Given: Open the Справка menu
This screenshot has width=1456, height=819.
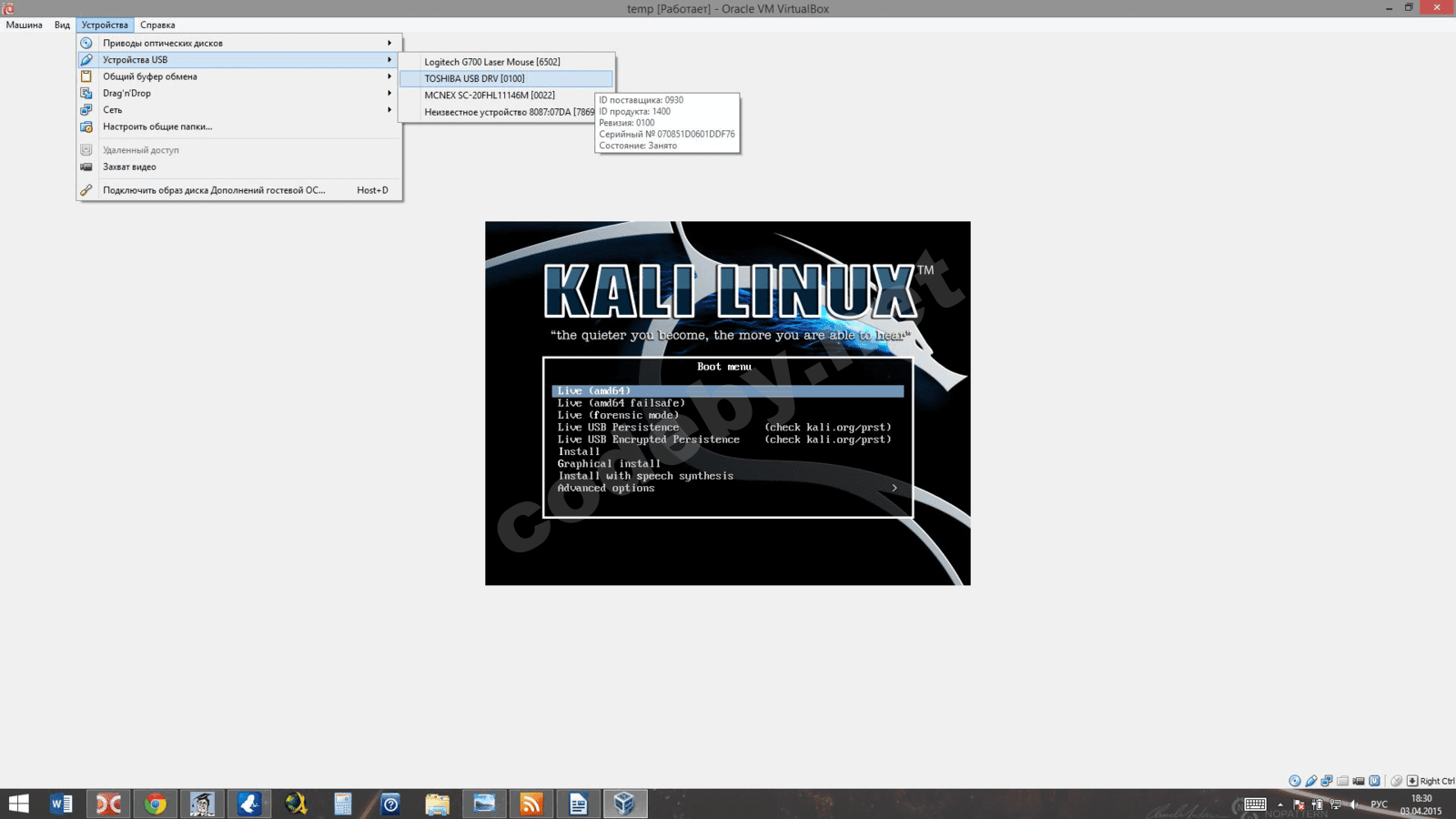Looking at the screenshot, I should [x=157, y=25].
